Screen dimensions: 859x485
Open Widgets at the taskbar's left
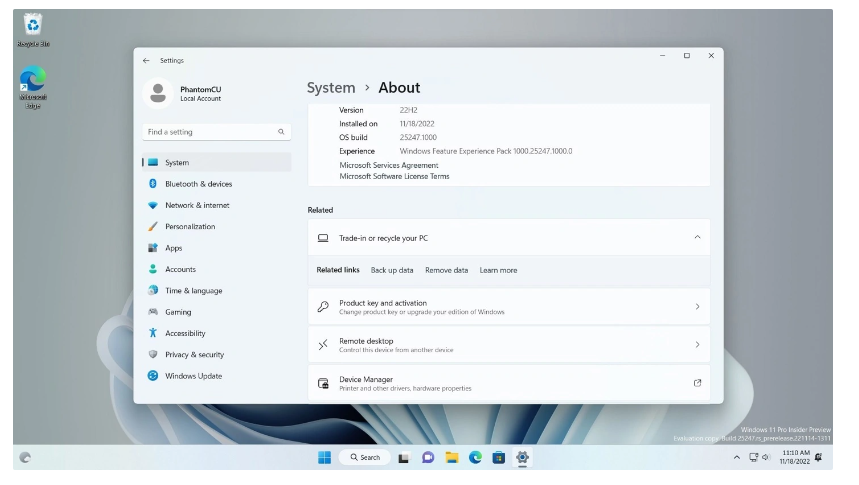25,458
